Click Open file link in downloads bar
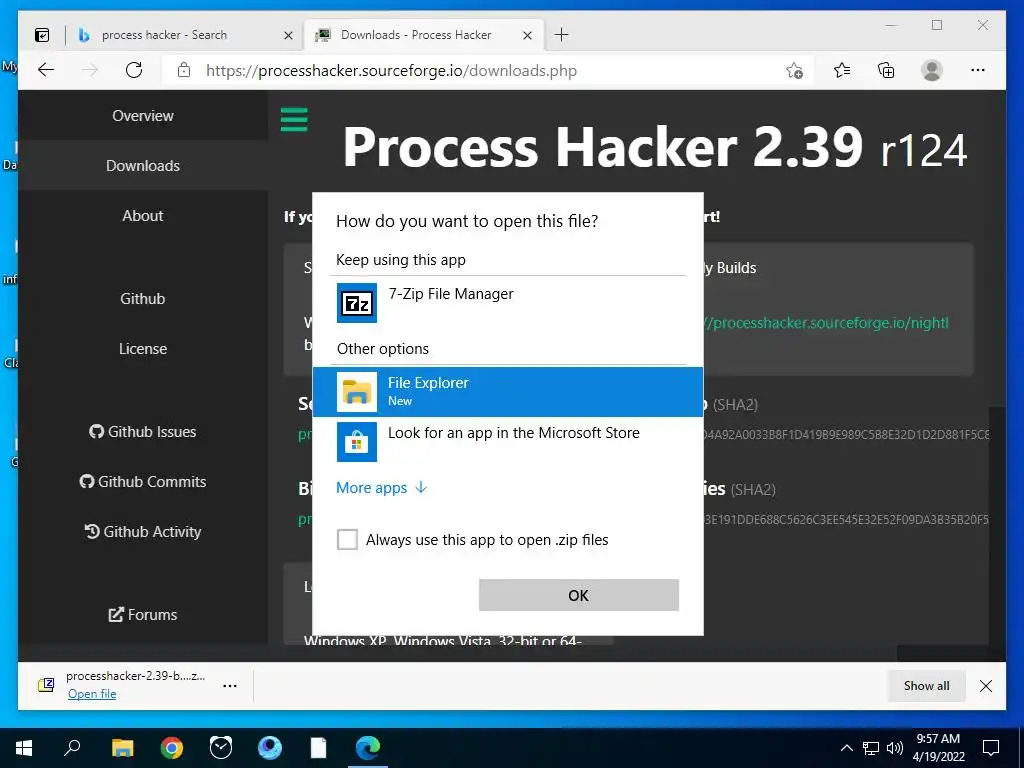The width and height of the screenshot is (1024, 768). coord(92,694)
